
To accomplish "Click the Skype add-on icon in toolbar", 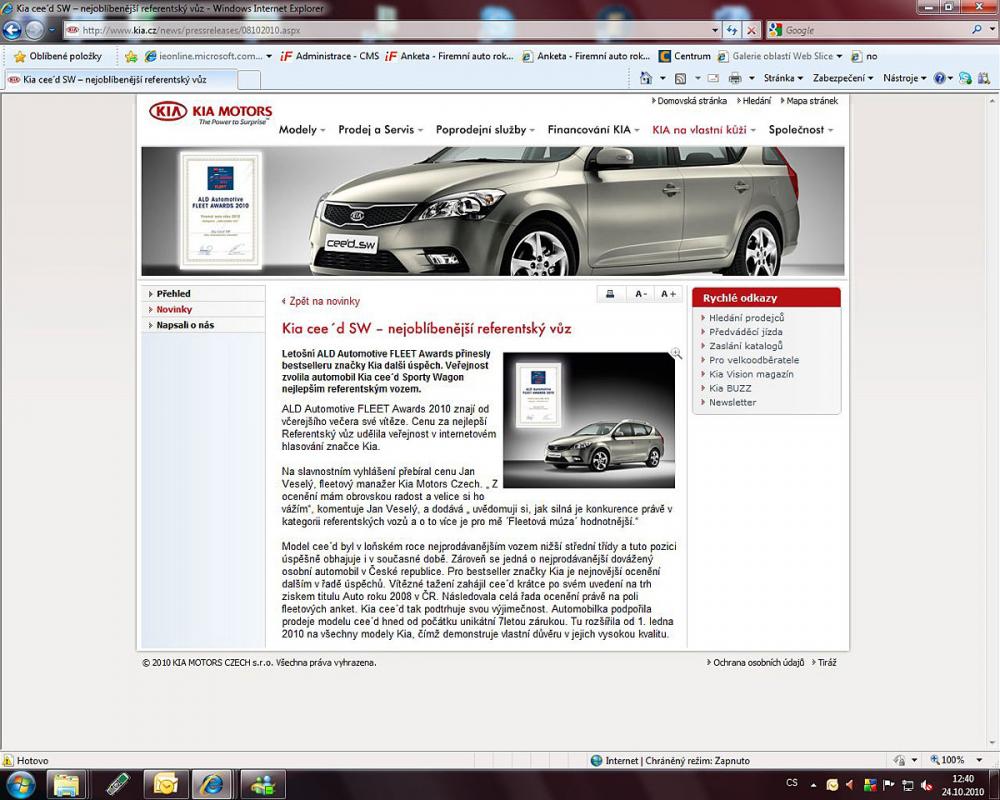I will [965, 78].
